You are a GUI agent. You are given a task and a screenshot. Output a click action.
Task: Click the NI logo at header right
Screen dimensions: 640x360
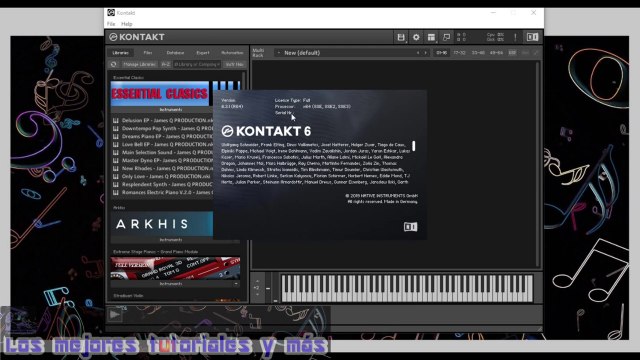[x=532, y=37]
